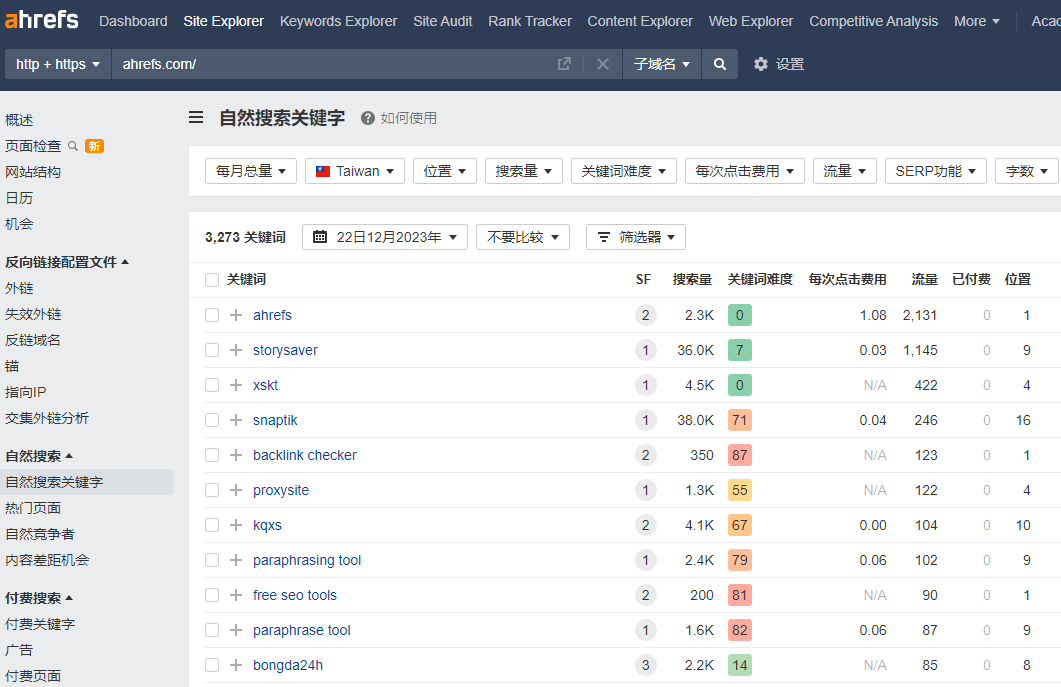Viewport: 1061px width, 687px height.
Task: Switch to Keywords Explorer
Action: pos(338,20)
